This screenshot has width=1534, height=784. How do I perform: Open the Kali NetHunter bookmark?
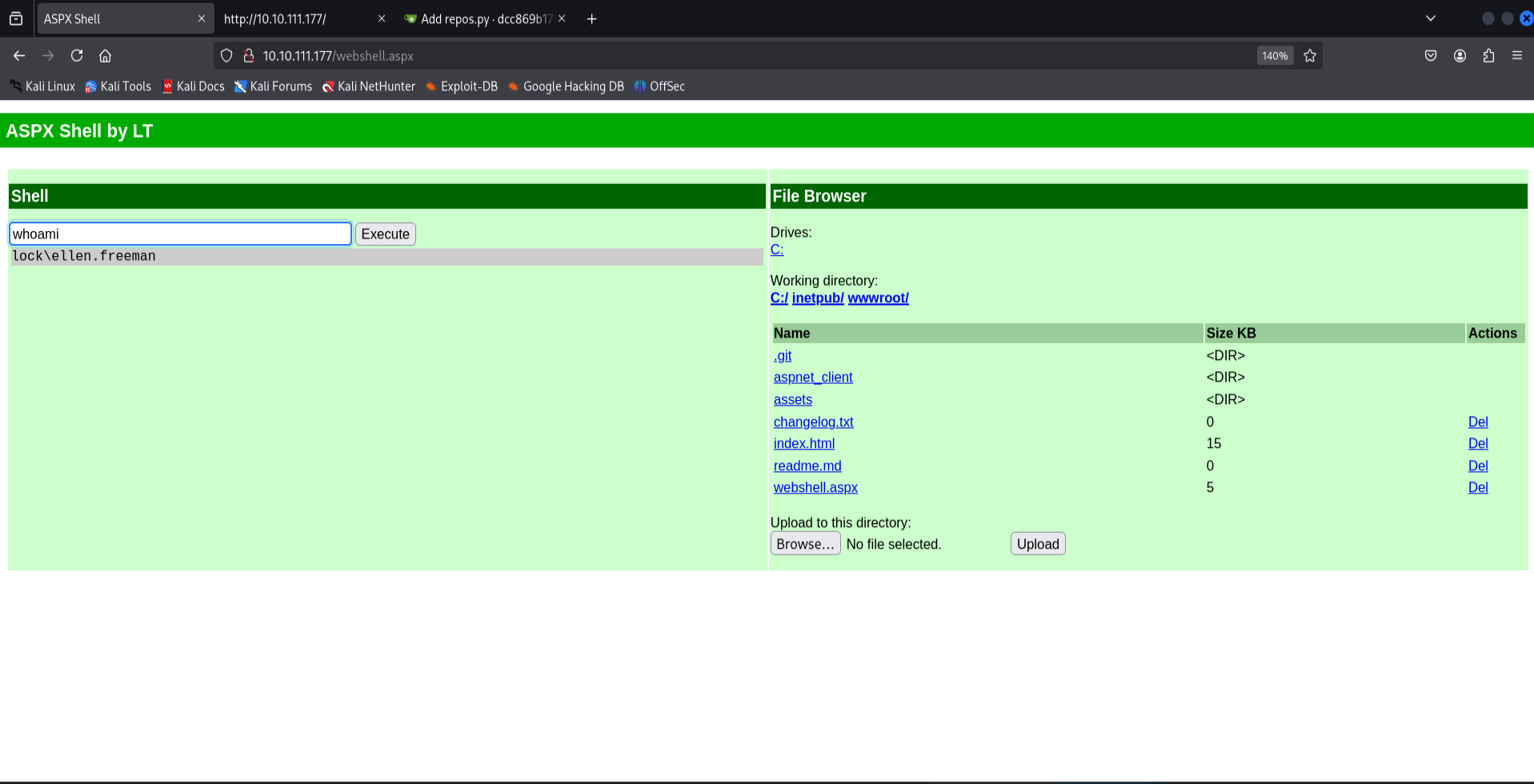coord(369,86)
